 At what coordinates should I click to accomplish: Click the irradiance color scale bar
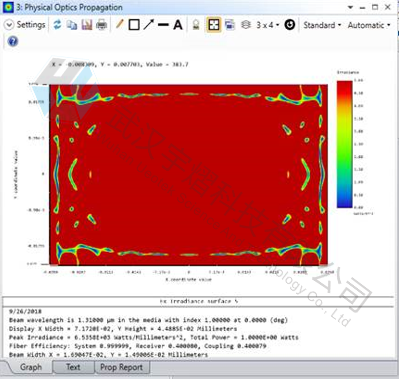click(344, 144)
